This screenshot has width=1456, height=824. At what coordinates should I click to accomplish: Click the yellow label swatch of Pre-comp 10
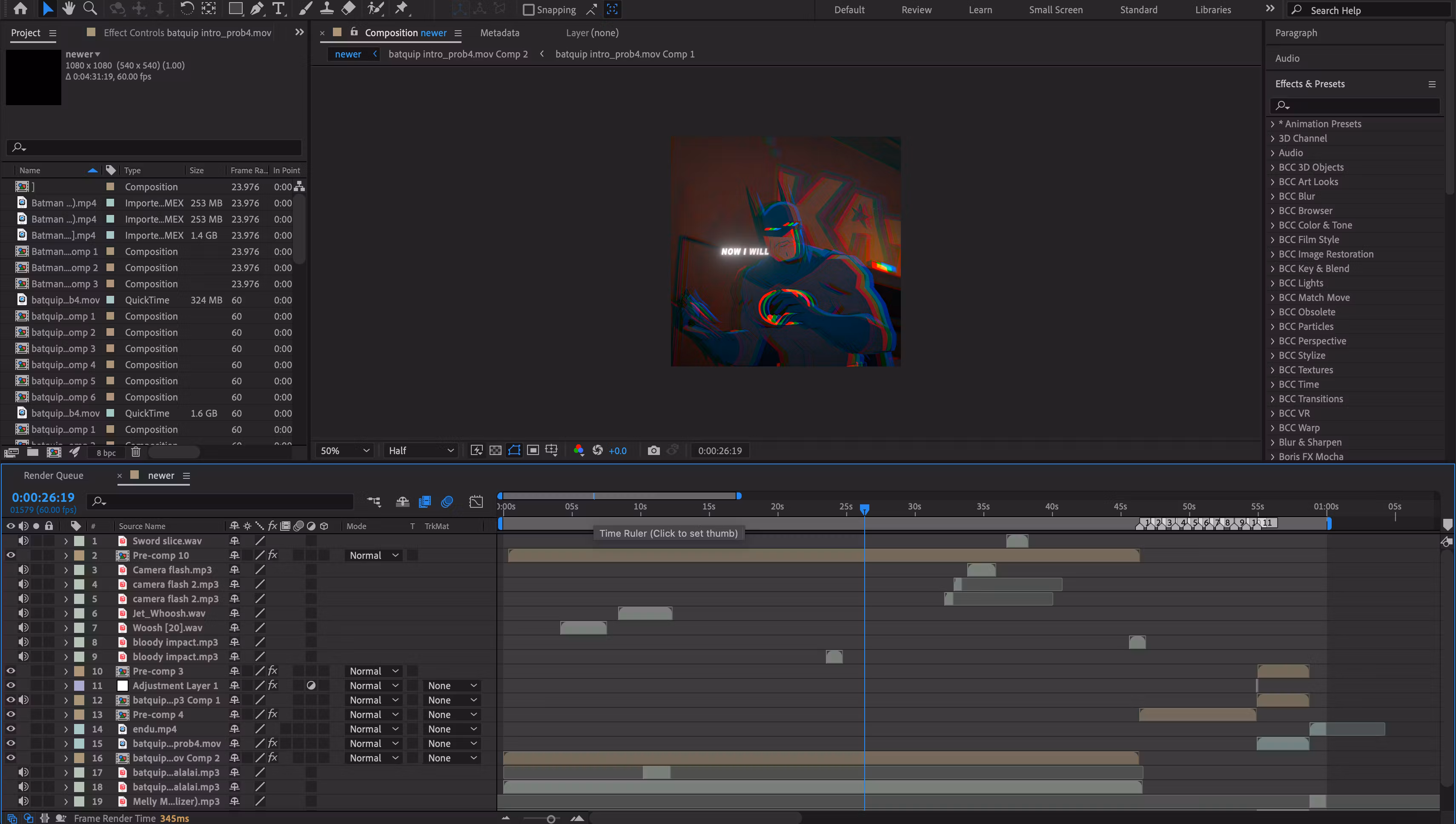pos(79,555)
